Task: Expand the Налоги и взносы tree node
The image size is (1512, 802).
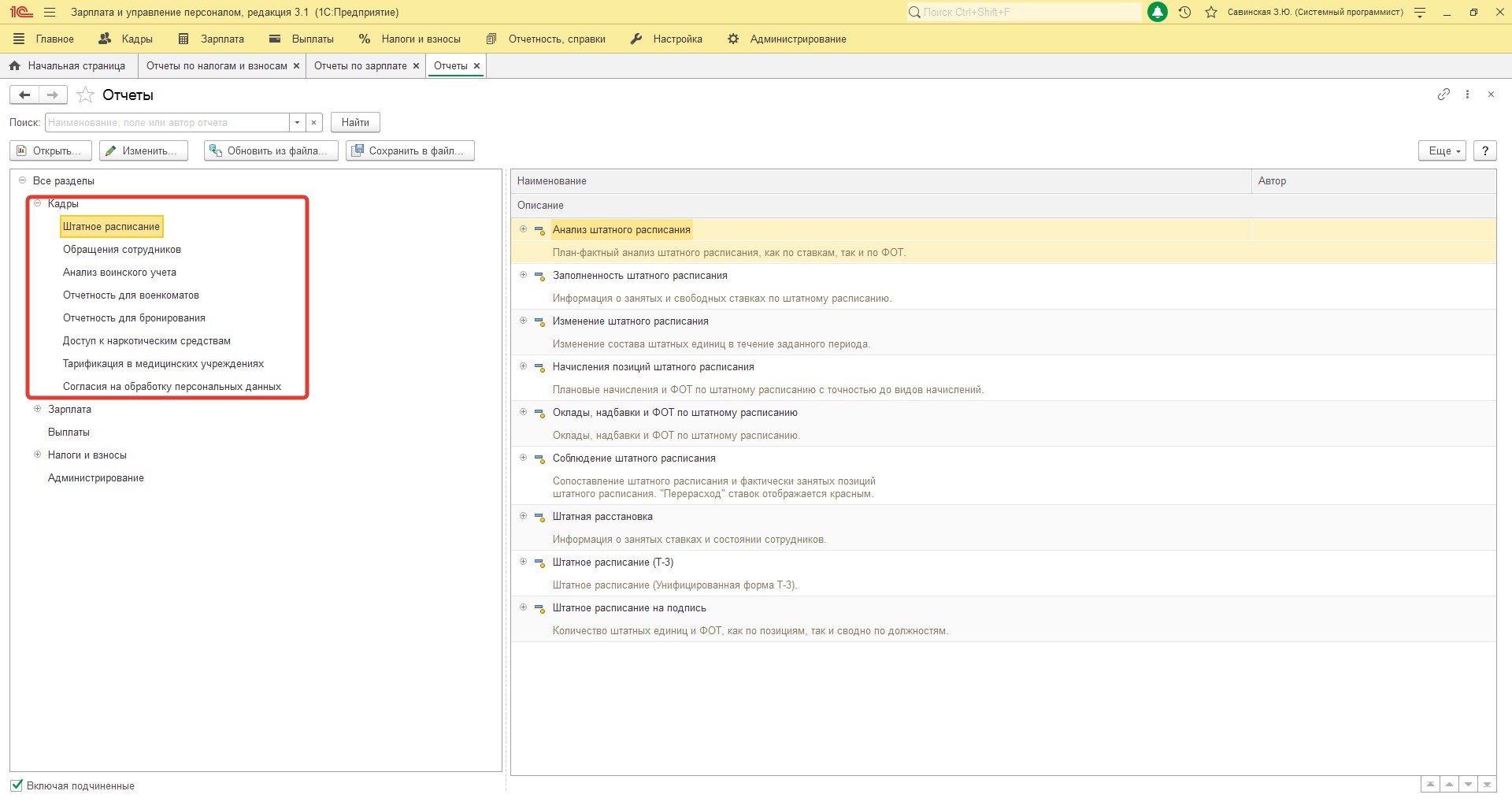Action: coord(37,455)
